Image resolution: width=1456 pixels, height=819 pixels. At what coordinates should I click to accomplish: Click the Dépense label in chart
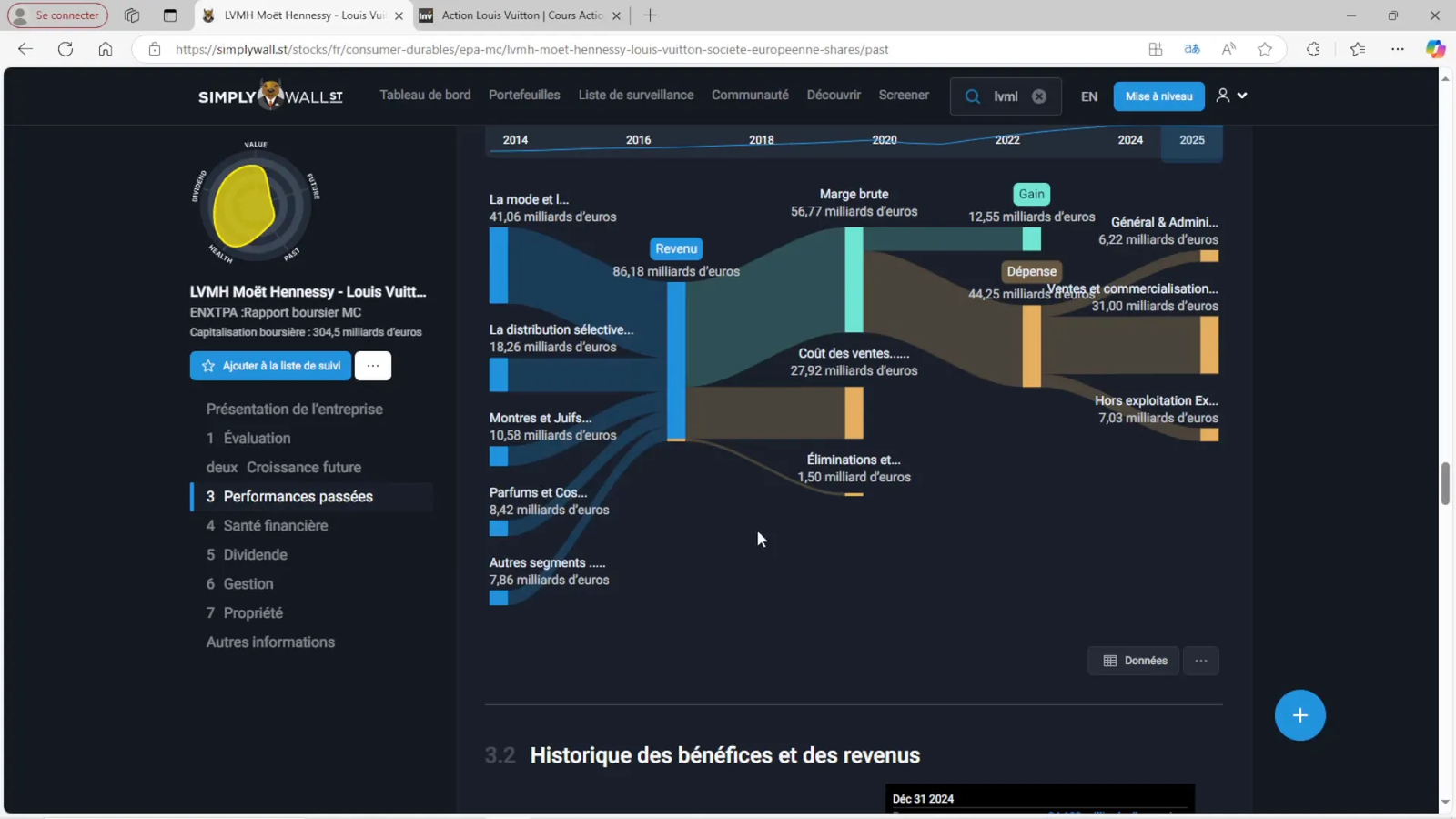[1032, 271]
